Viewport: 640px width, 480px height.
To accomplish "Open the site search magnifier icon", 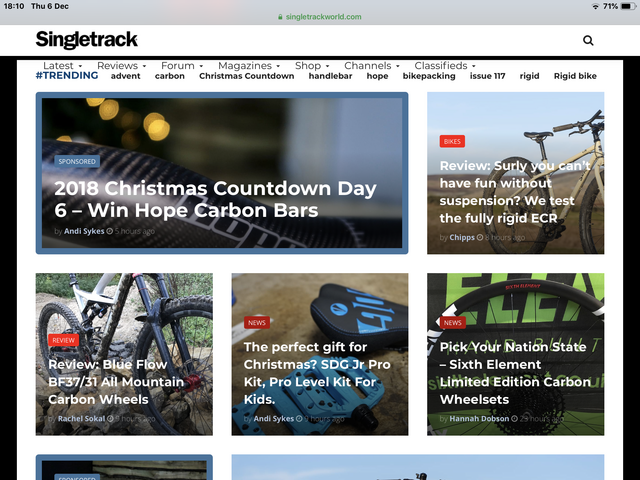I will [x=588, y=40].
